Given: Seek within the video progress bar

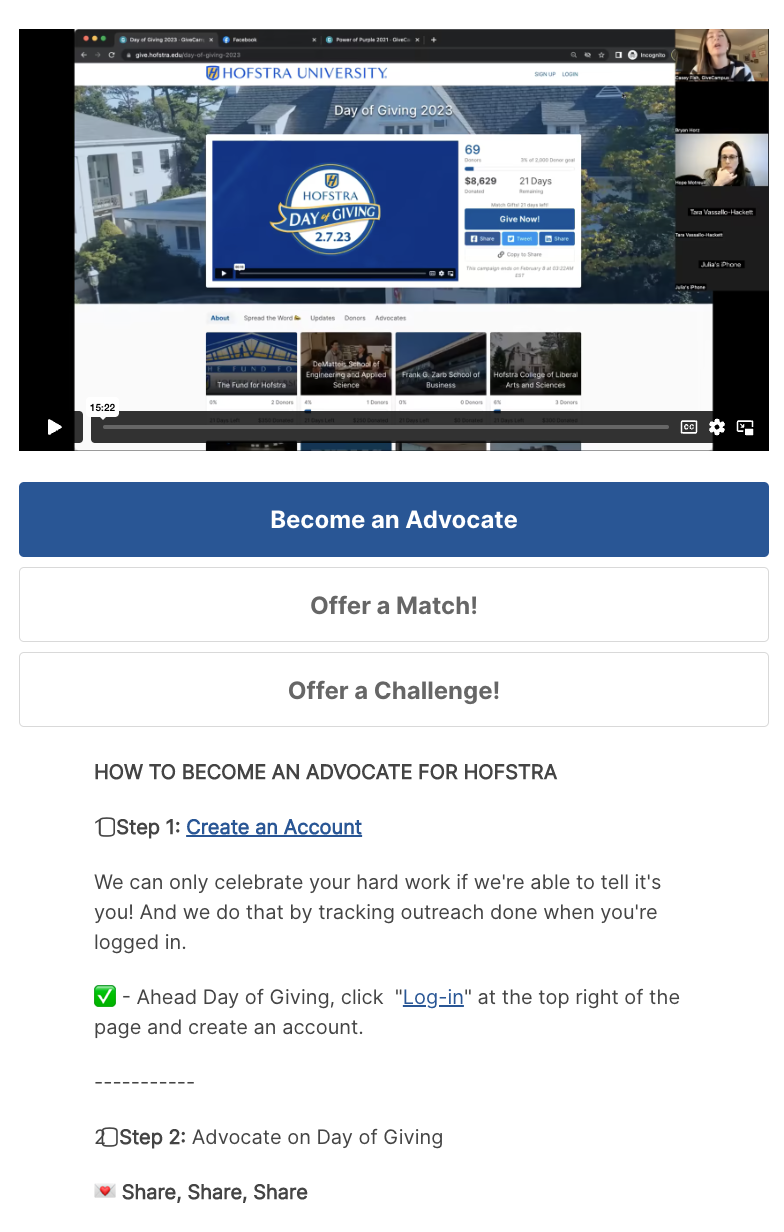Looking at the screenshot, I should [386, 427].
